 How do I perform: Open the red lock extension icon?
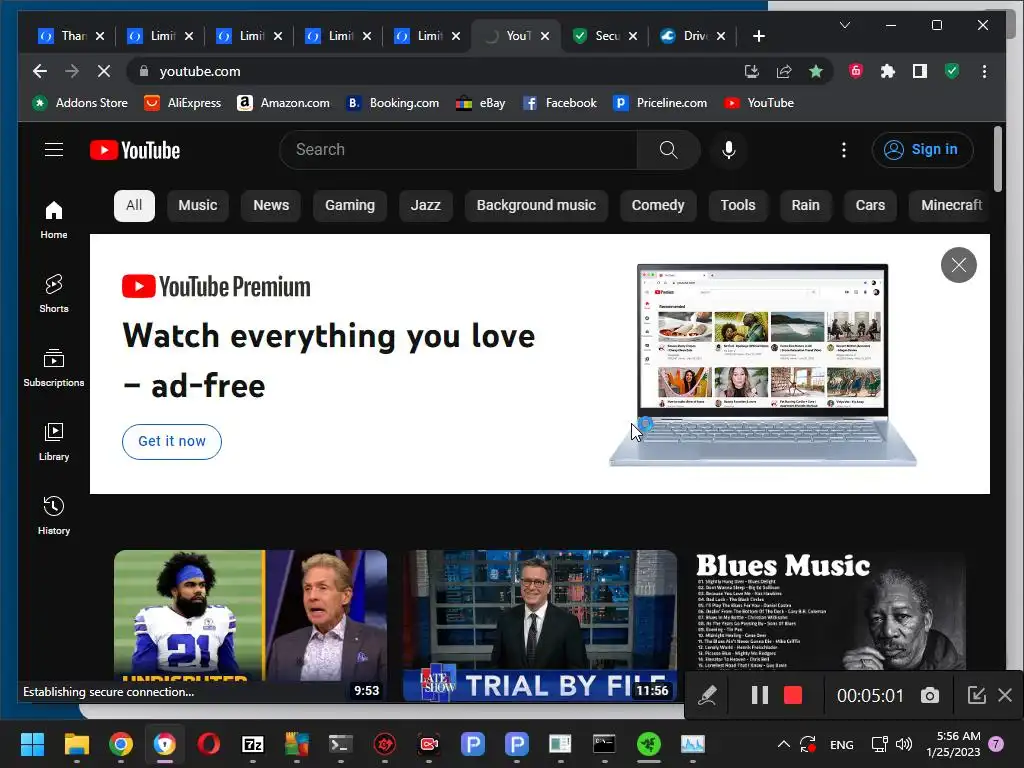(x=856, y=71)
